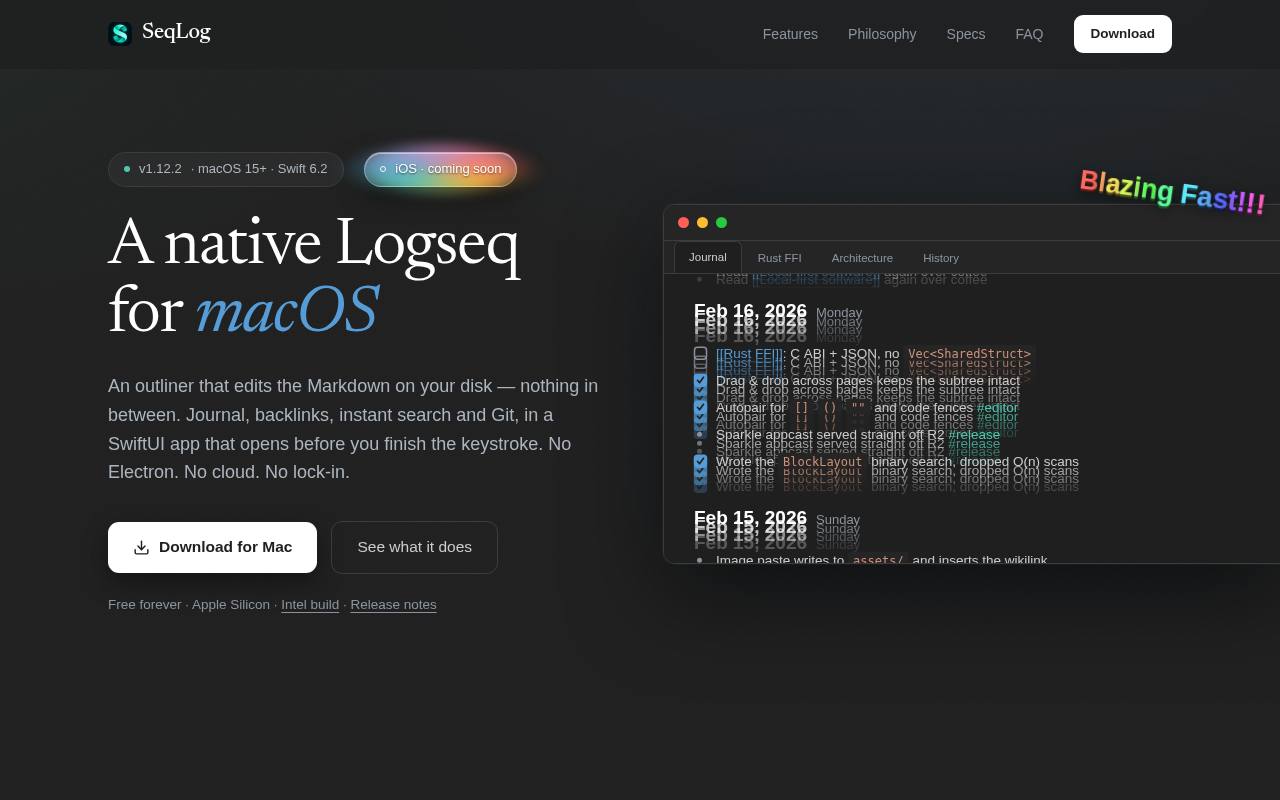Open the Intel build link
The height and width of the screenshot is (800, 1280).
(x=310, y=605)
